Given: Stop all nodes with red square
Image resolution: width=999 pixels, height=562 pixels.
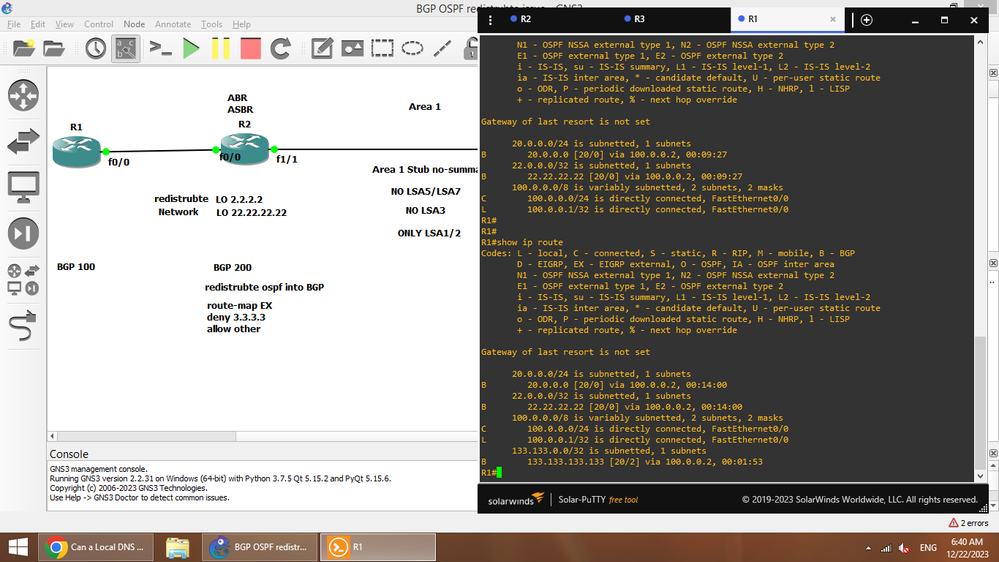Looking at the screenshot, I should [x=250, y=48].
